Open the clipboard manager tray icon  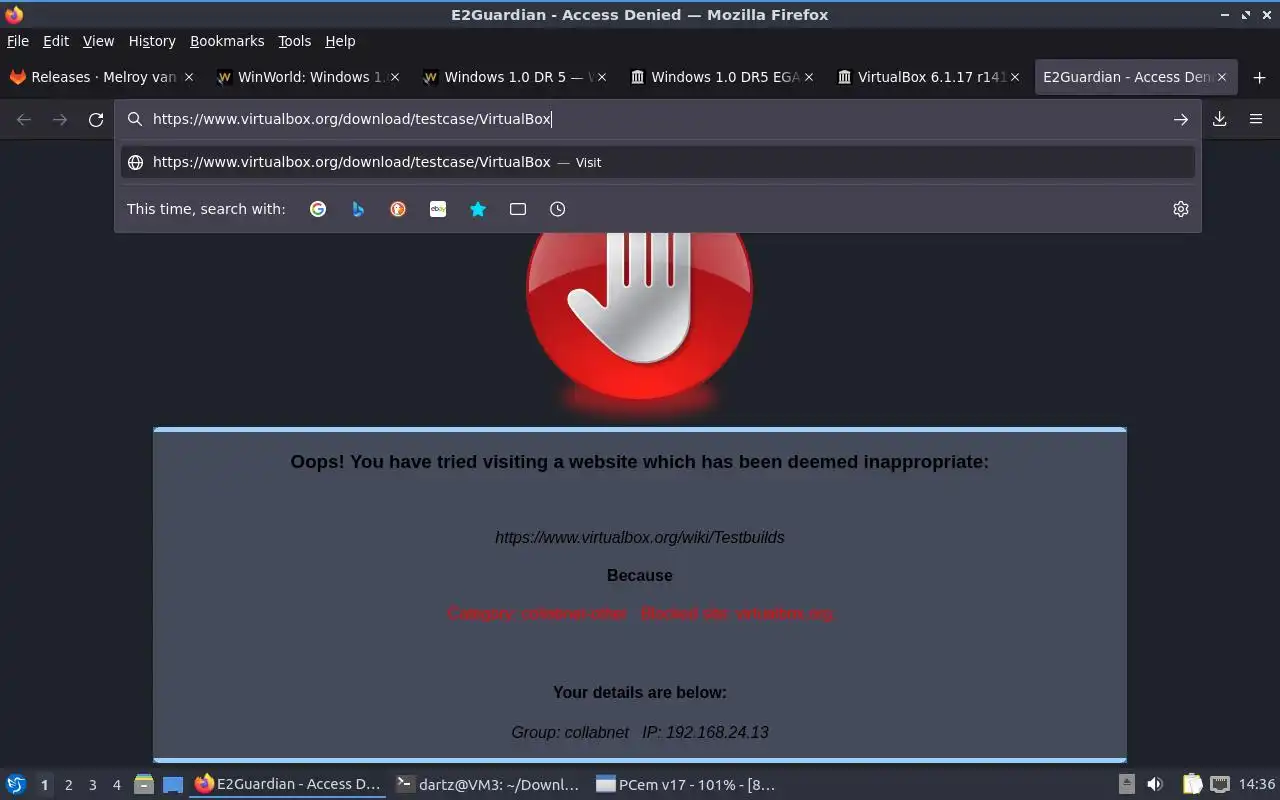(x=1192, y=784)
